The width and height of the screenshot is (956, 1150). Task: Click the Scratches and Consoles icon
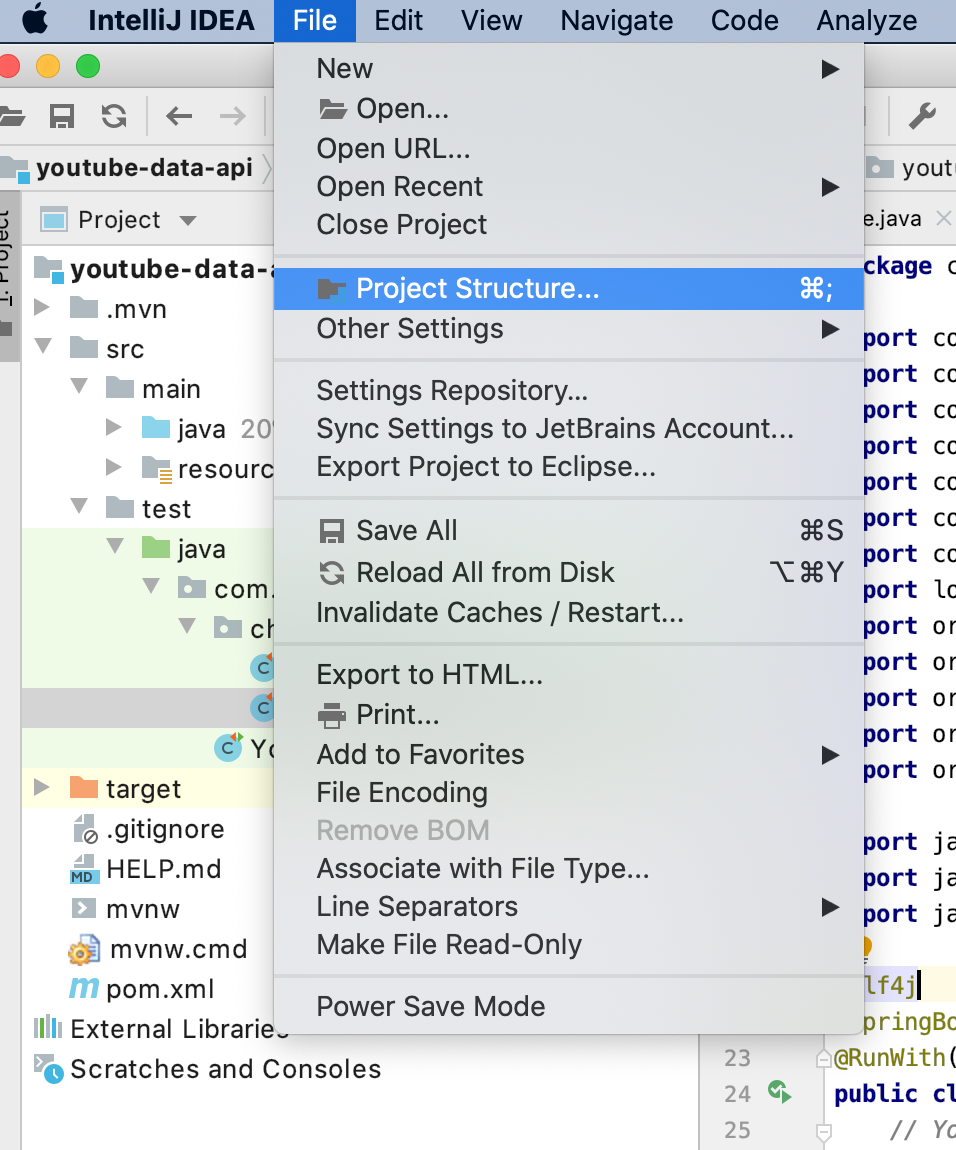[48, 1069]
